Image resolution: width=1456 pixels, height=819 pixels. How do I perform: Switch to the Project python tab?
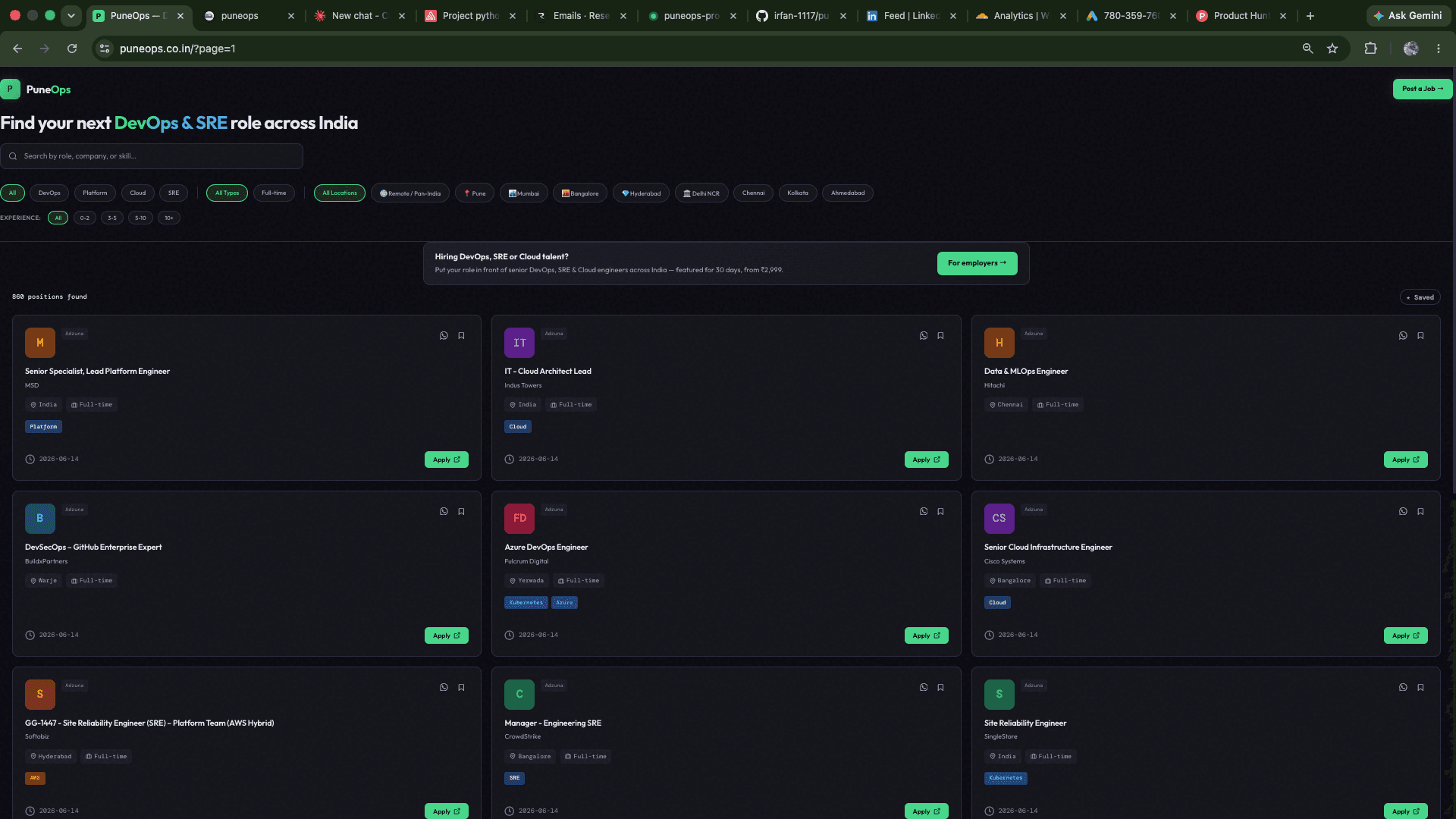pos(470,16)
